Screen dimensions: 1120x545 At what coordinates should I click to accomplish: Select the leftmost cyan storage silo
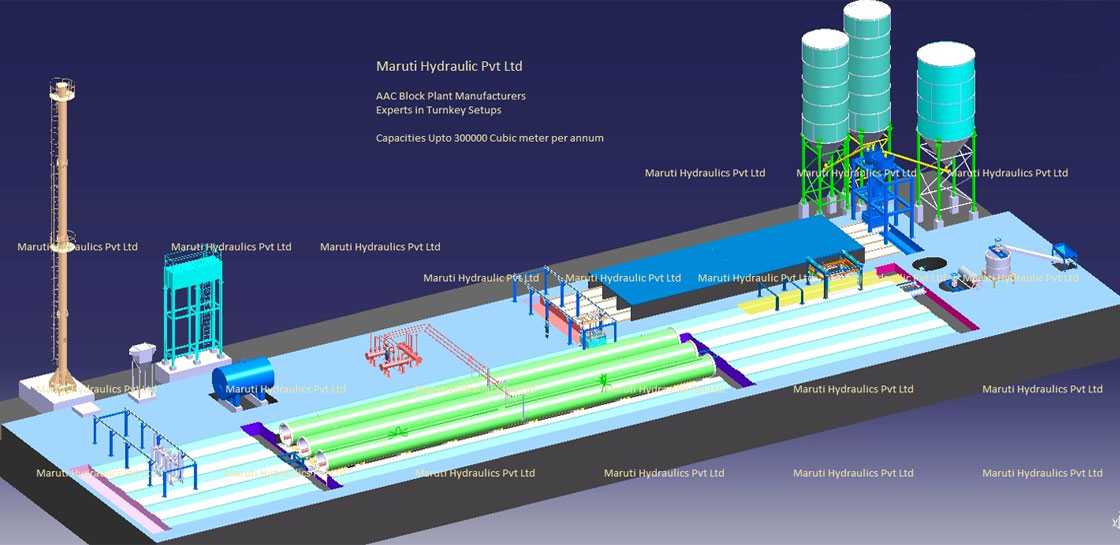825,80
